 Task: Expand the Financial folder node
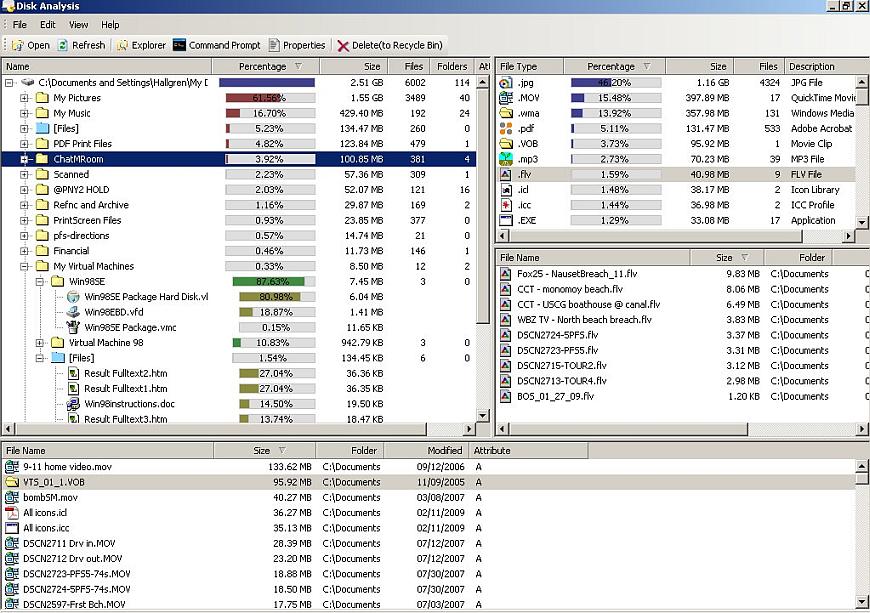coord(25,251)
